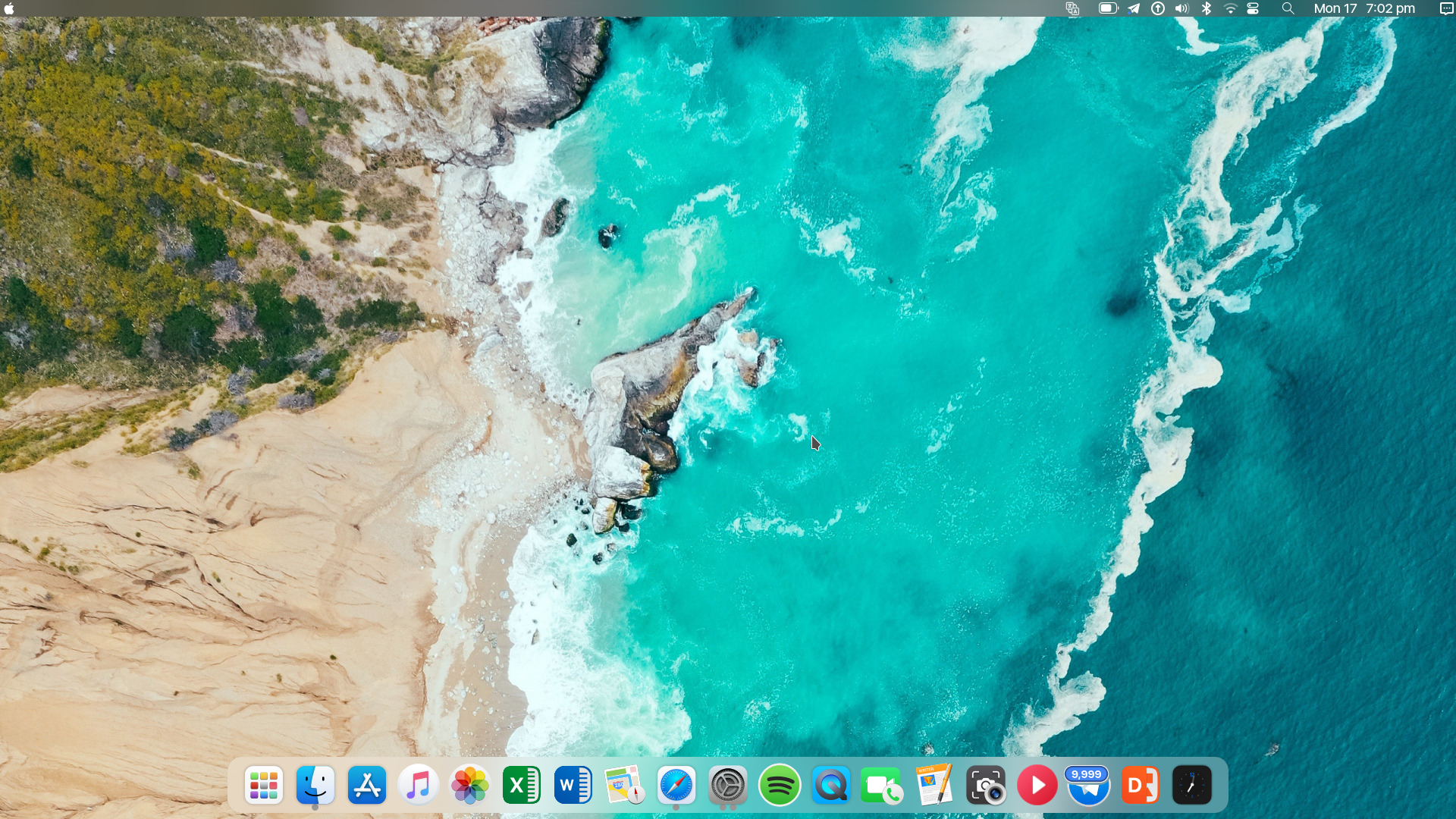Open the Notification Center speech-bubble icon
Screen dimensions: 1456x819
tap(1446, 8)
